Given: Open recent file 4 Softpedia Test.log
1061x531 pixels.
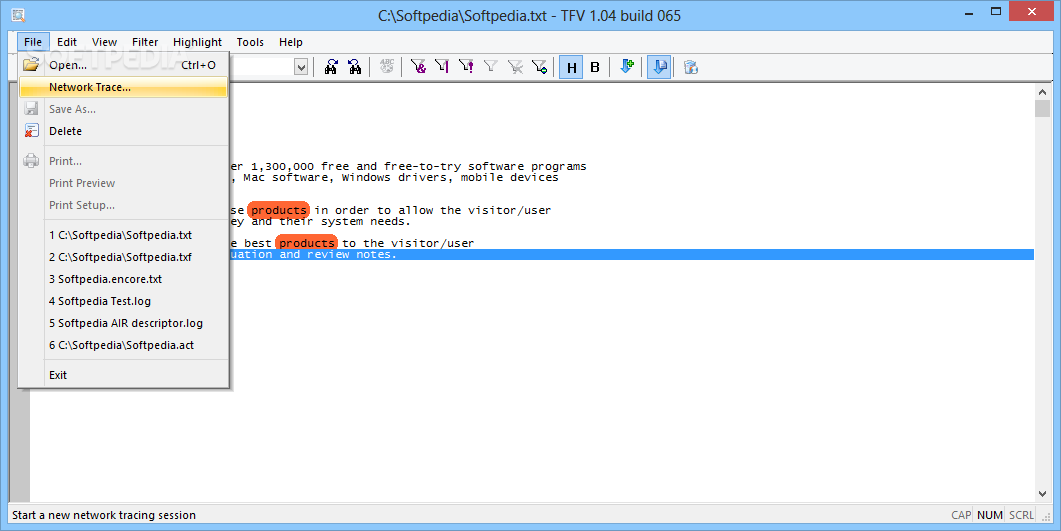Looking at the screenshot, I should (x=123, y=301).
